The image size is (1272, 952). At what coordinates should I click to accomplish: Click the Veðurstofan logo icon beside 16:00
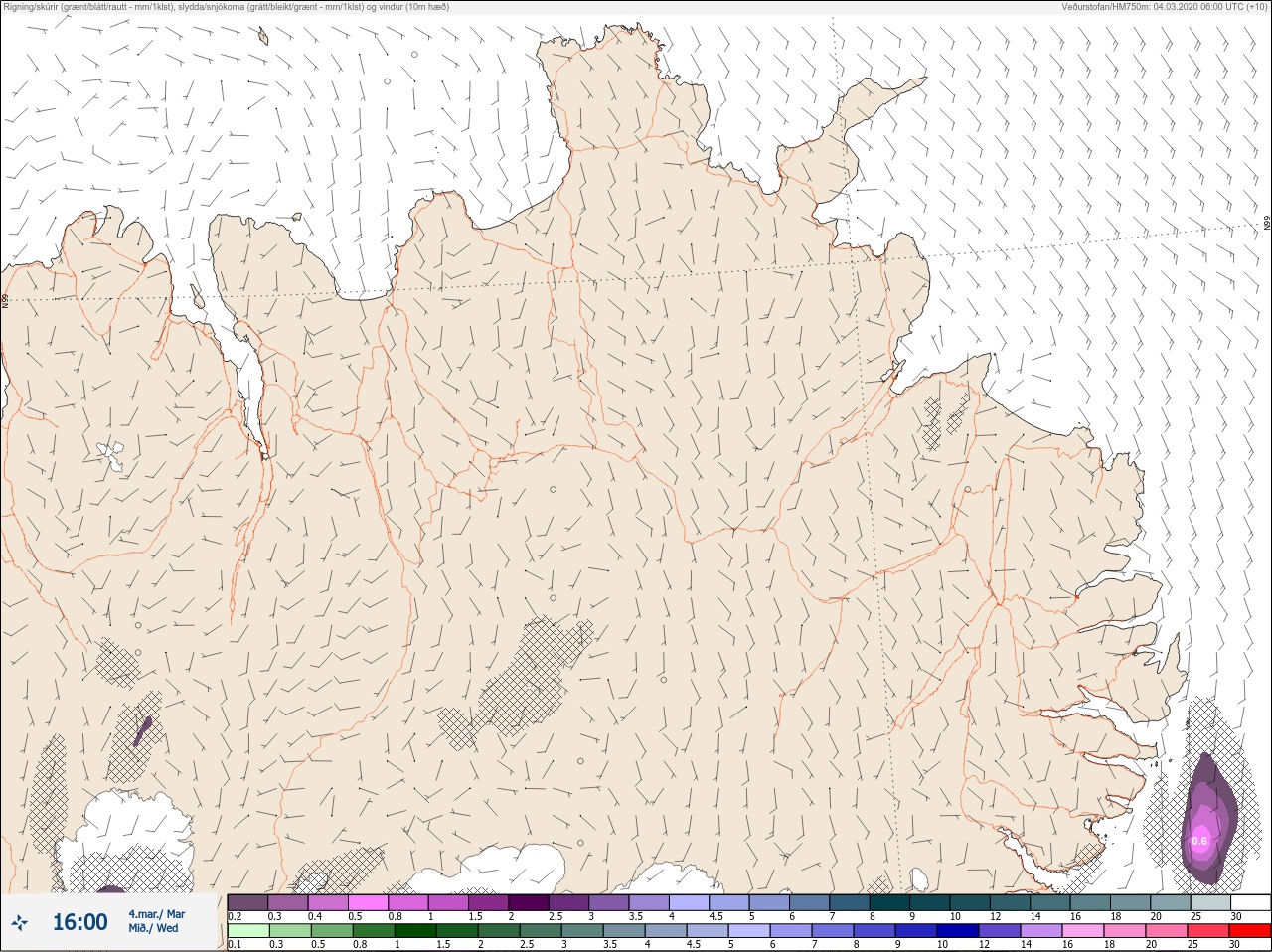coord(20,923)
